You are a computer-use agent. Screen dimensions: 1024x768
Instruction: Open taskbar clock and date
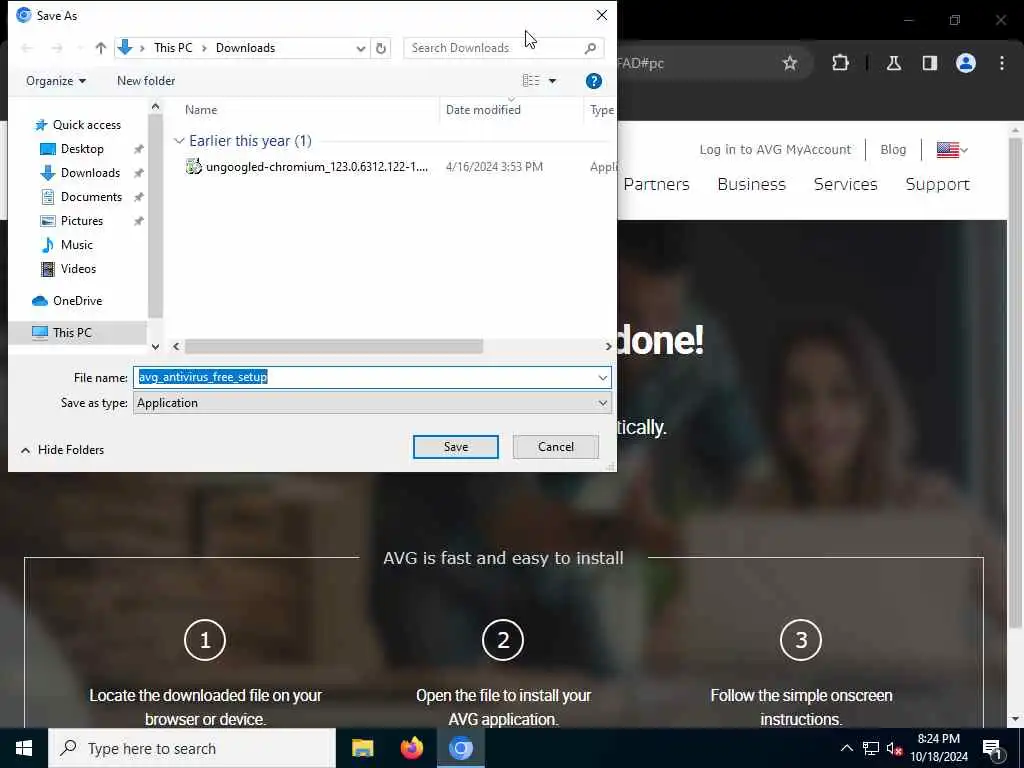pos(938,748)
